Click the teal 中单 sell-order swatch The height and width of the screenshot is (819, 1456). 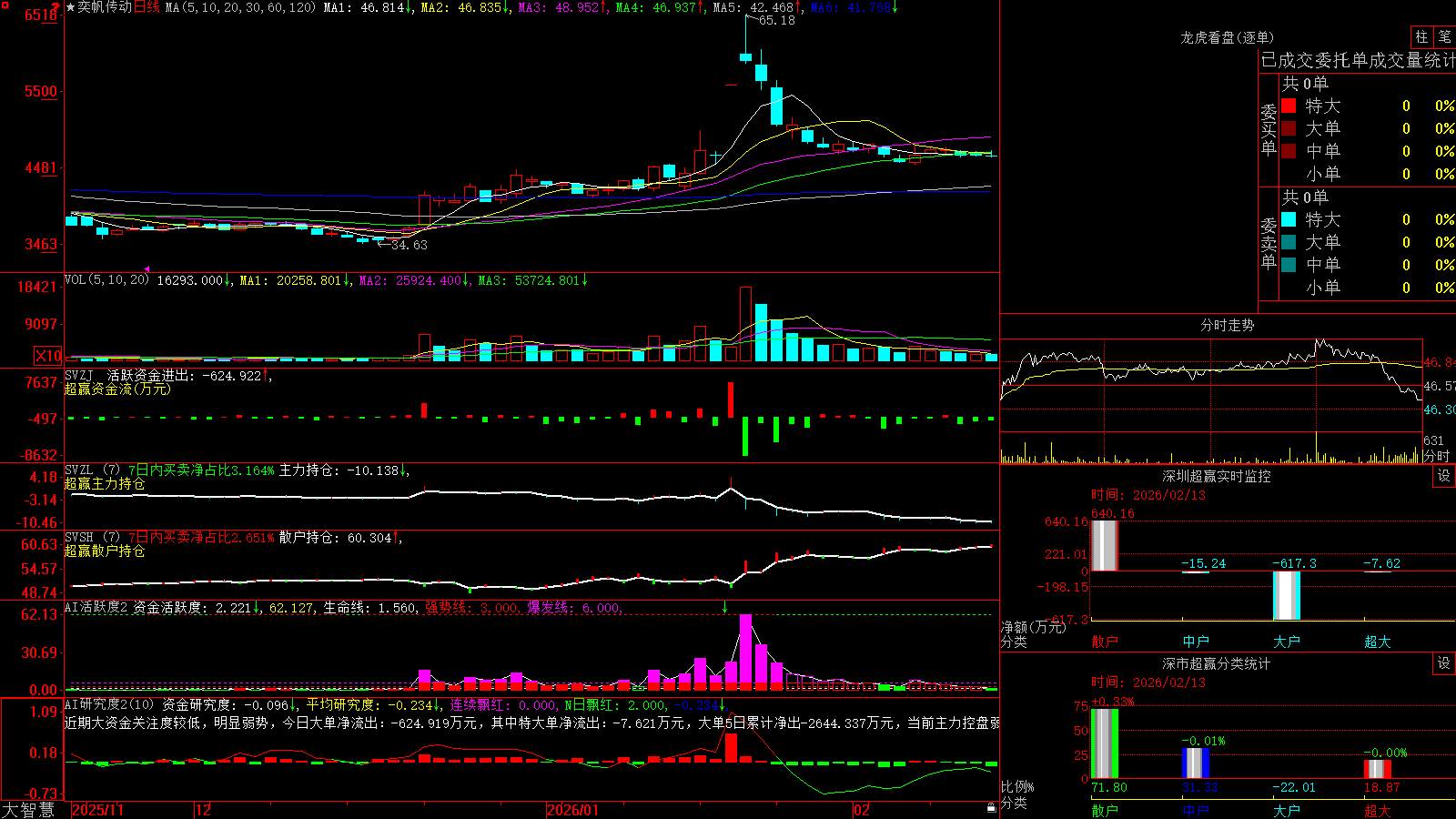[1289, 265]
